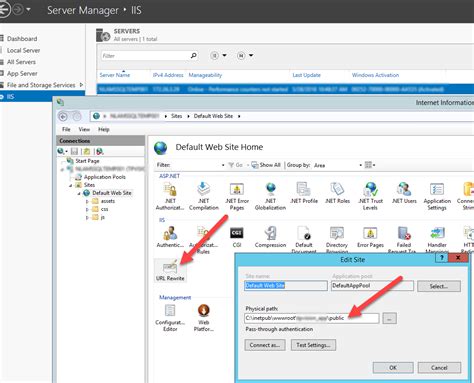Open the Web Platform Installer icon
This screenshot has height=383, width=474.
tap(204, 318)
